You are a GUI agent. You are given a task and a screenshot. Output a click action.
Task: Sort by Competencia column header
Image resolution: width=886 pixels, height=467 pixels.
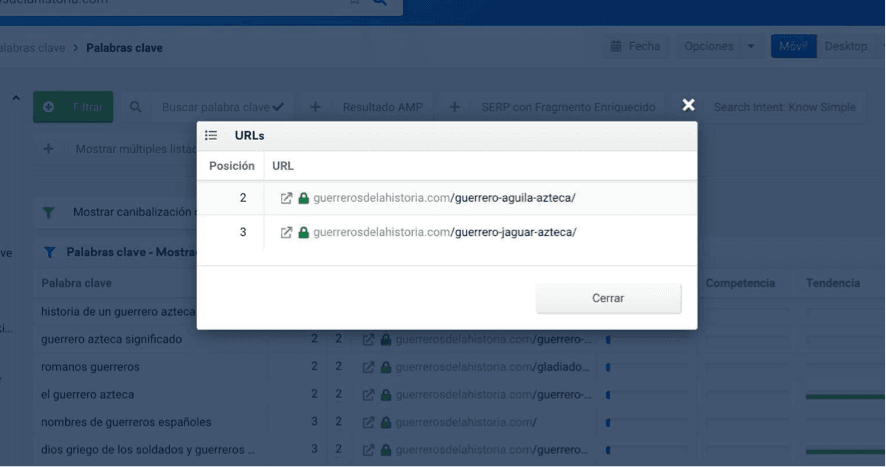point(740,283)
